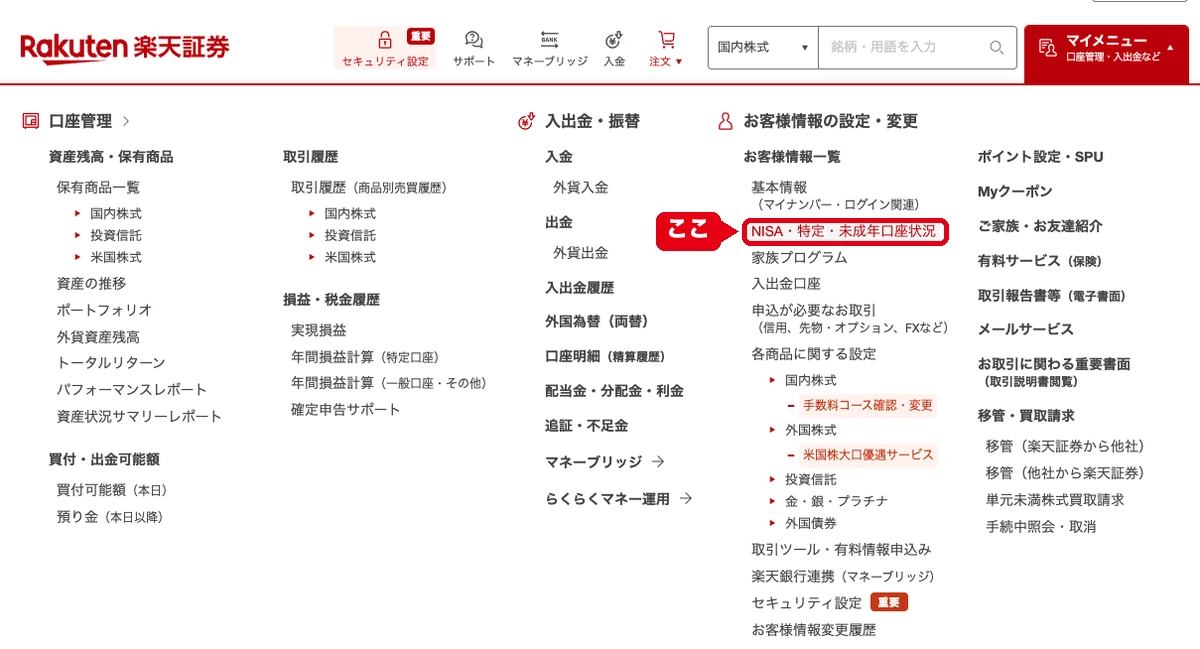Open パフォーマンスレポート

pyautogui.click(x=132, y=389)
